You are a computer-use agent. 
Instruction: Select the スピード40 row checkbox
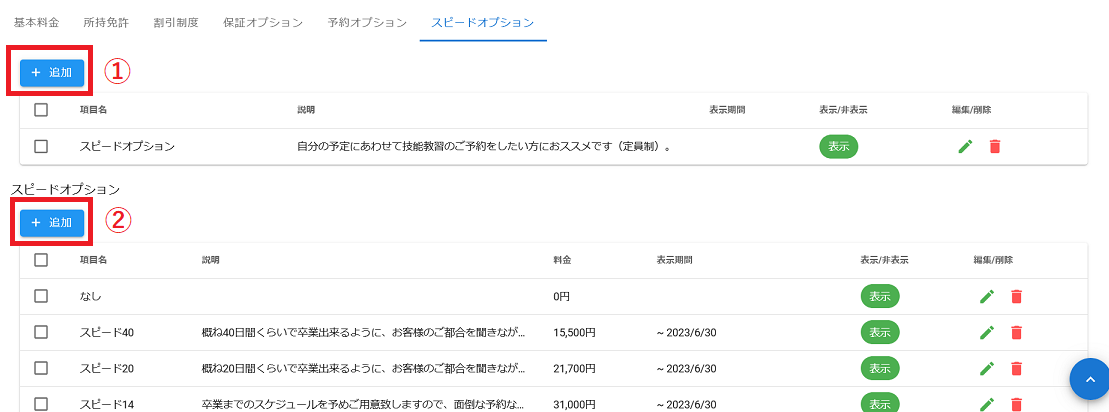click(x=41, y=332)
